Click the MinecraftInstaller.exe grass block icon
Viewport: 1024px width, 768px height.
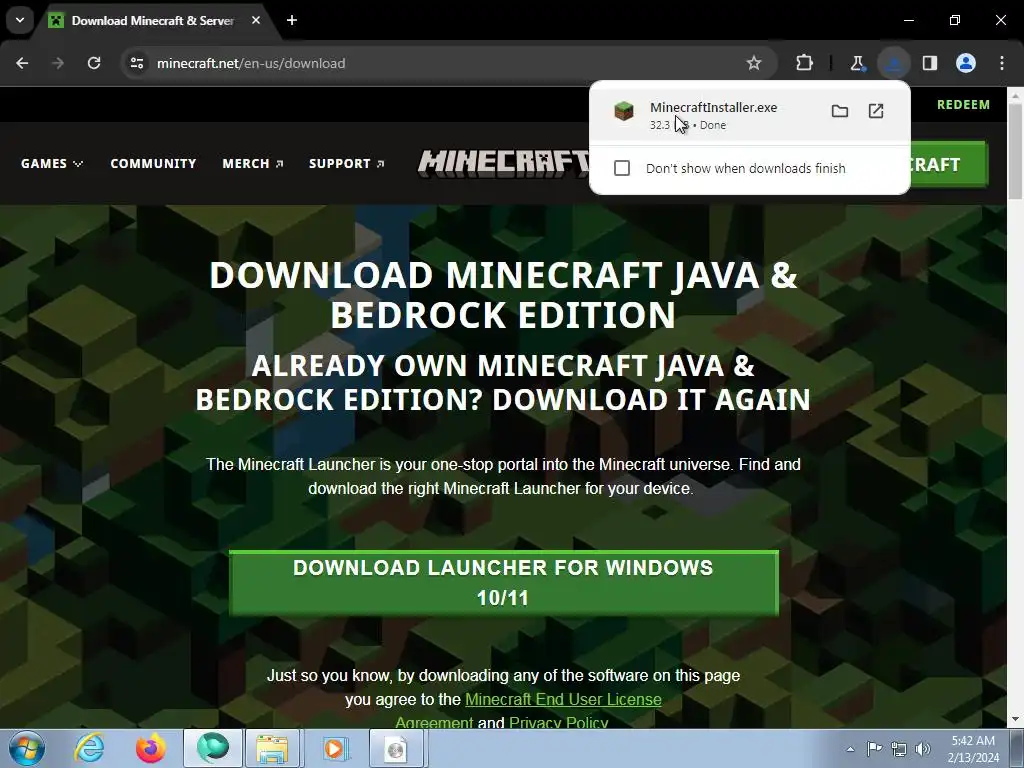[x=624, y=111]
